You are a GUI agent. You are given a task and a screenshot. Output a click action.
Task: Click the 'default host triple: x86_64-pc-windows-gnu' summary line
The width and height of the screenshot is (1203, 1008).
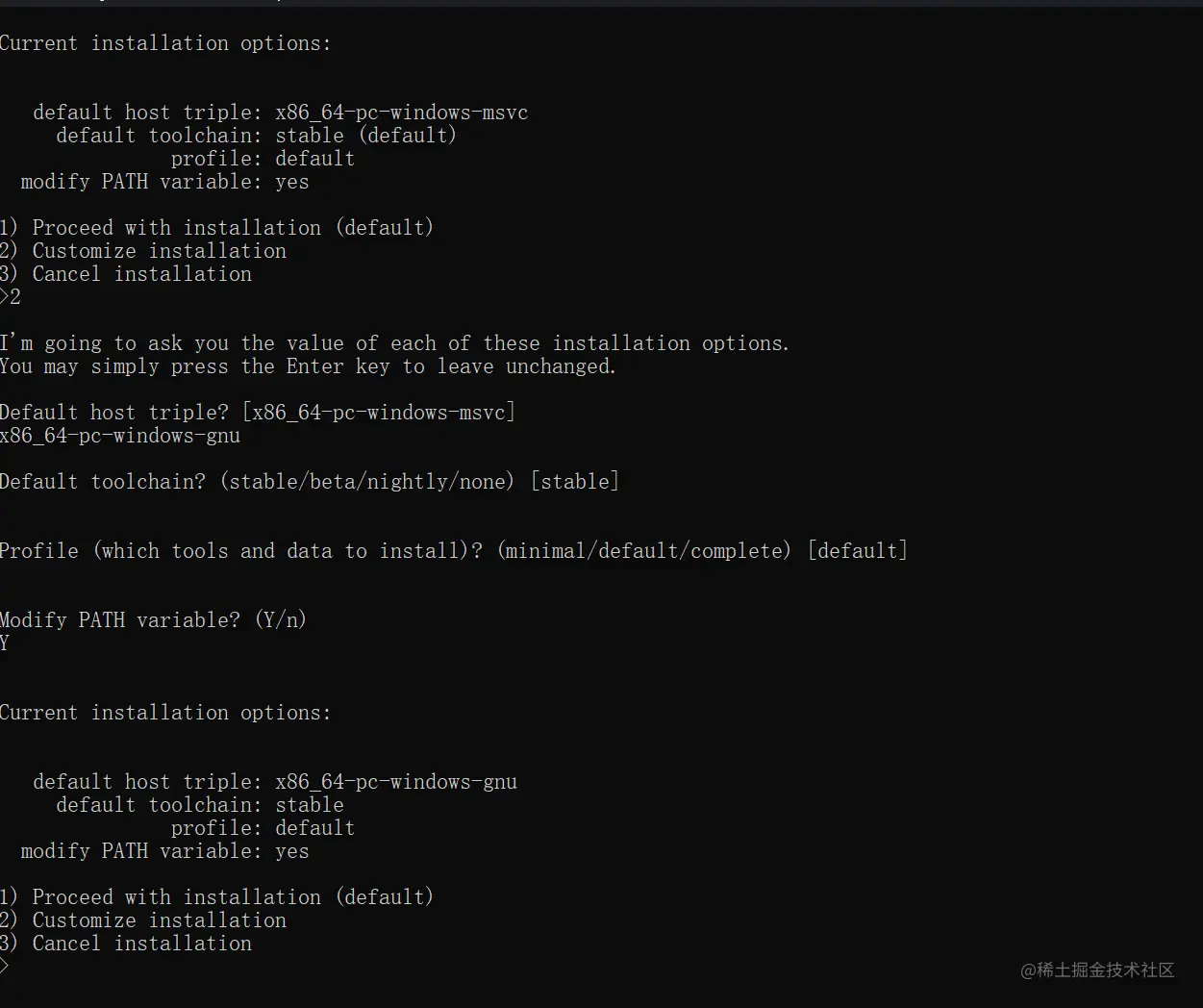(274, 782)
